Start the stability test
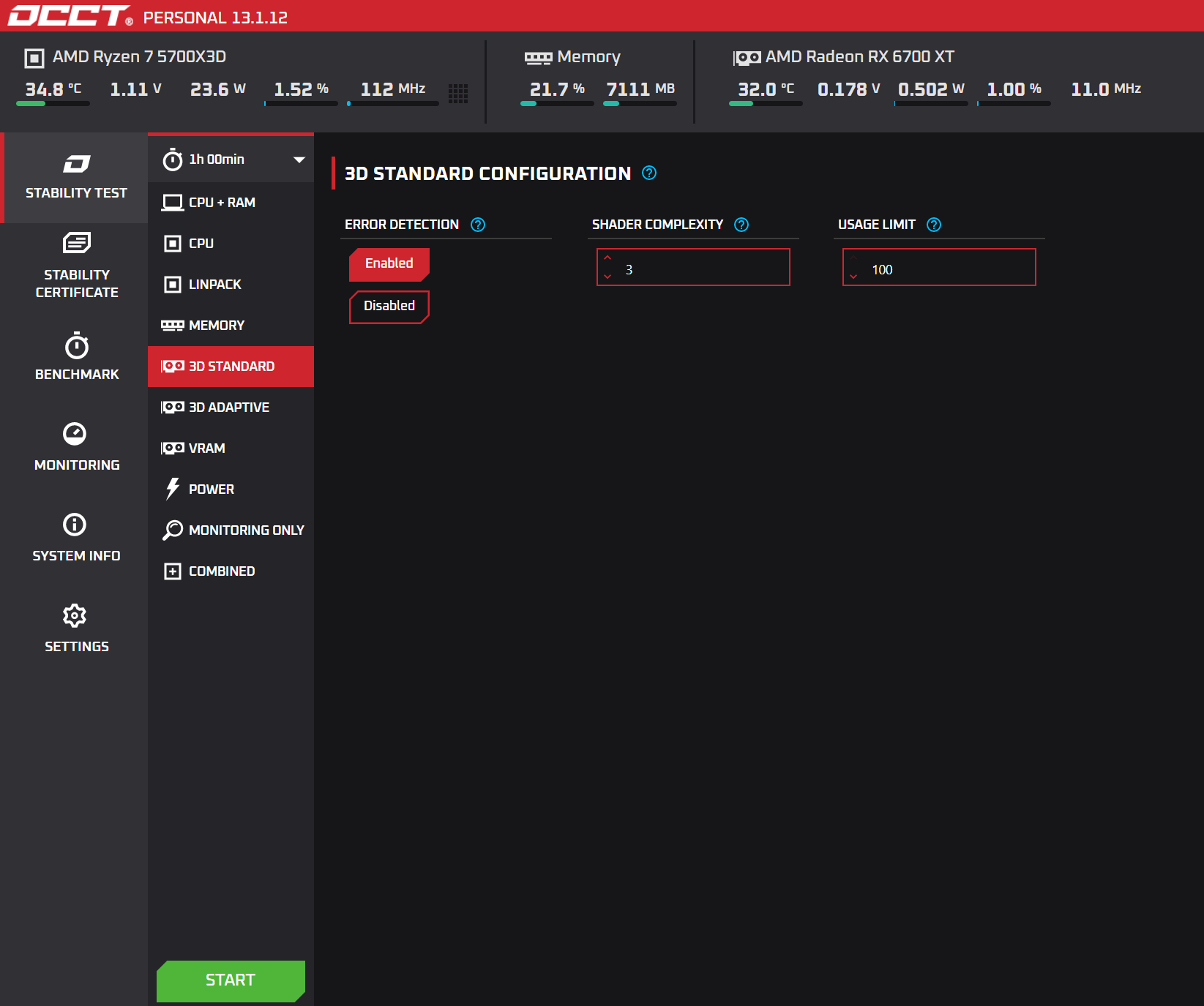 231,980
